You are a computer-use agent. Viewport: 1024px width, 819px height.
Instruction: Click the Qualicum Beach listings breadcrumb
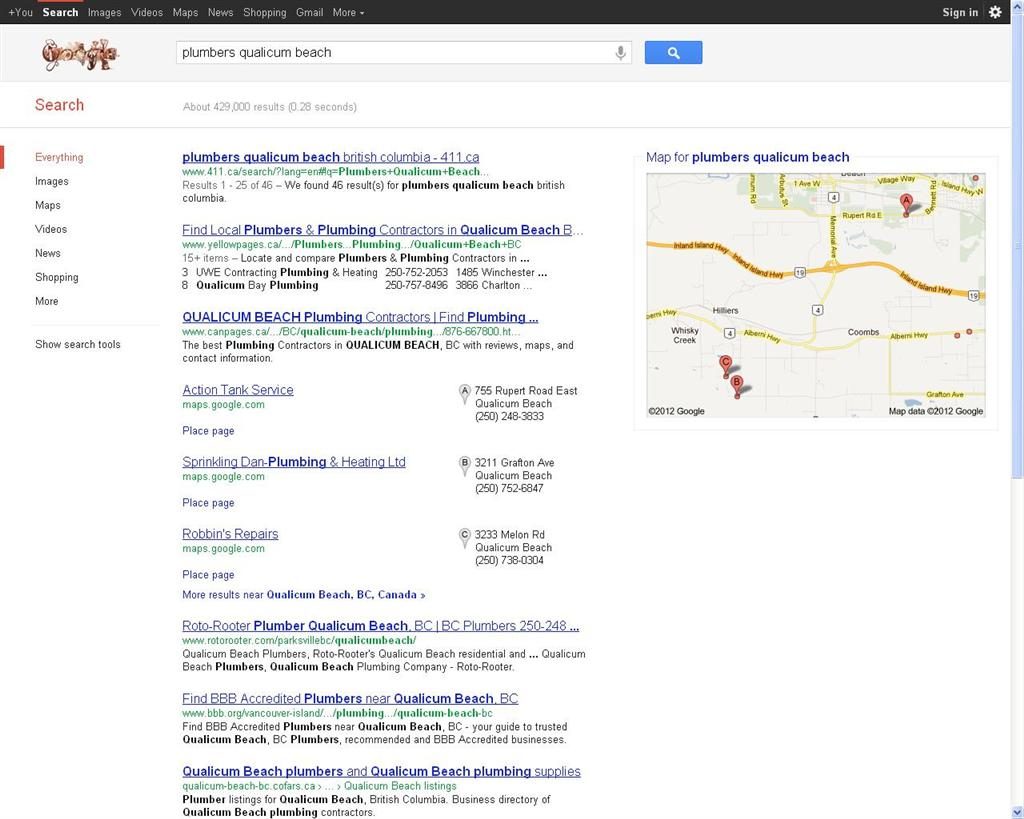pyautogui.click(x=400, y=786)
